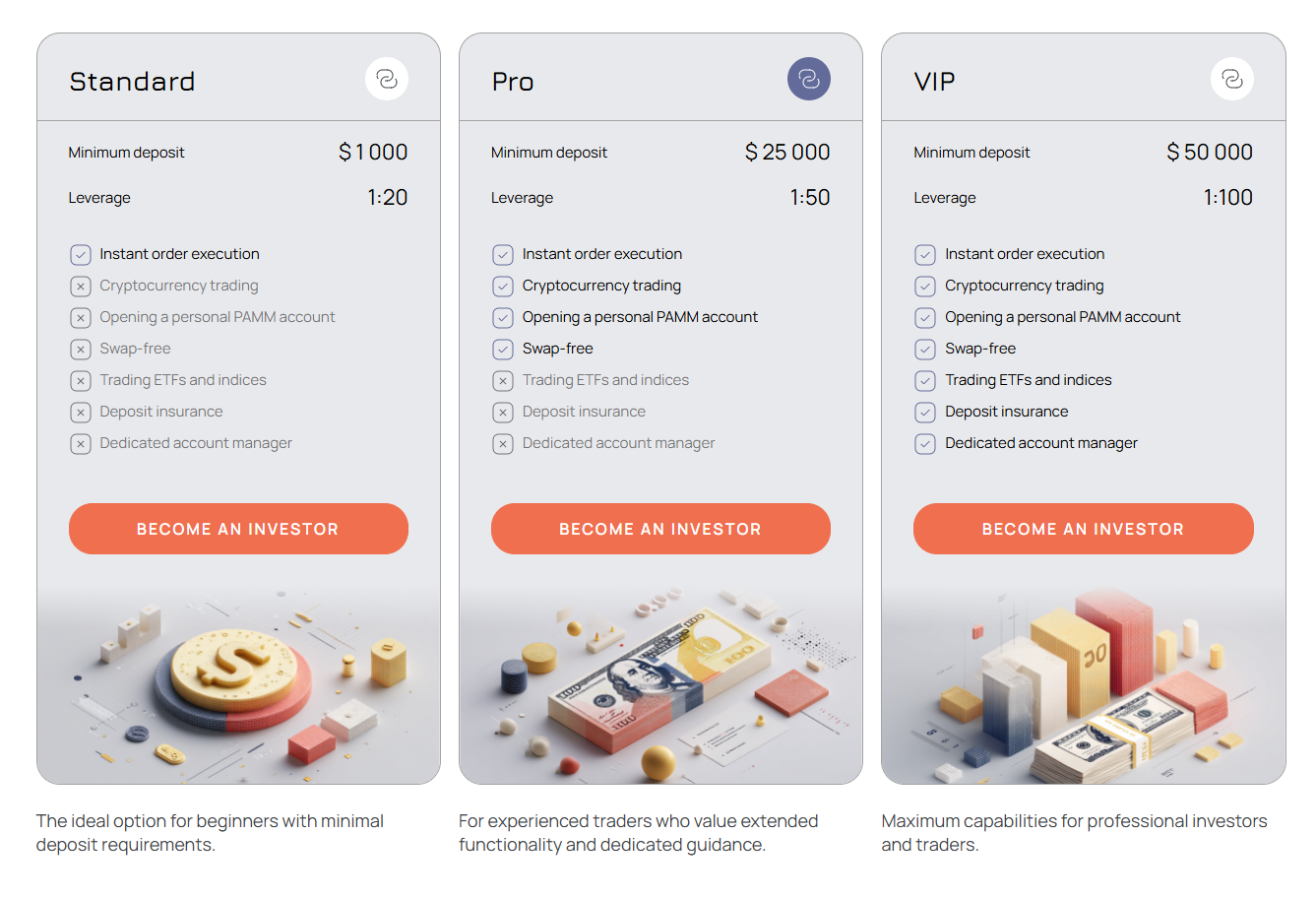Click the Standard plan Swap-free X icon
The width and height of the screenshot is (1316, 898).
pyautogui.click(x=81, y=350)
